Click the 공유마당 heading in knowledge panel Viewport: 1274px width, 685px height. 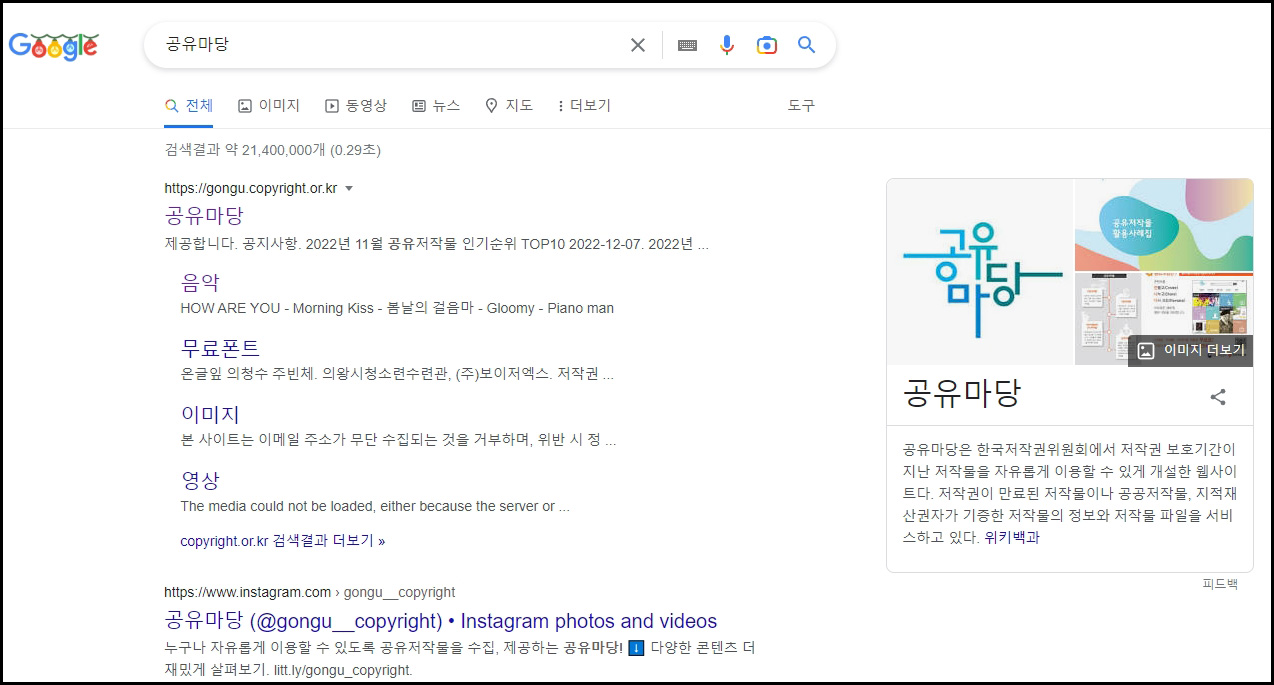pos(961,393)
